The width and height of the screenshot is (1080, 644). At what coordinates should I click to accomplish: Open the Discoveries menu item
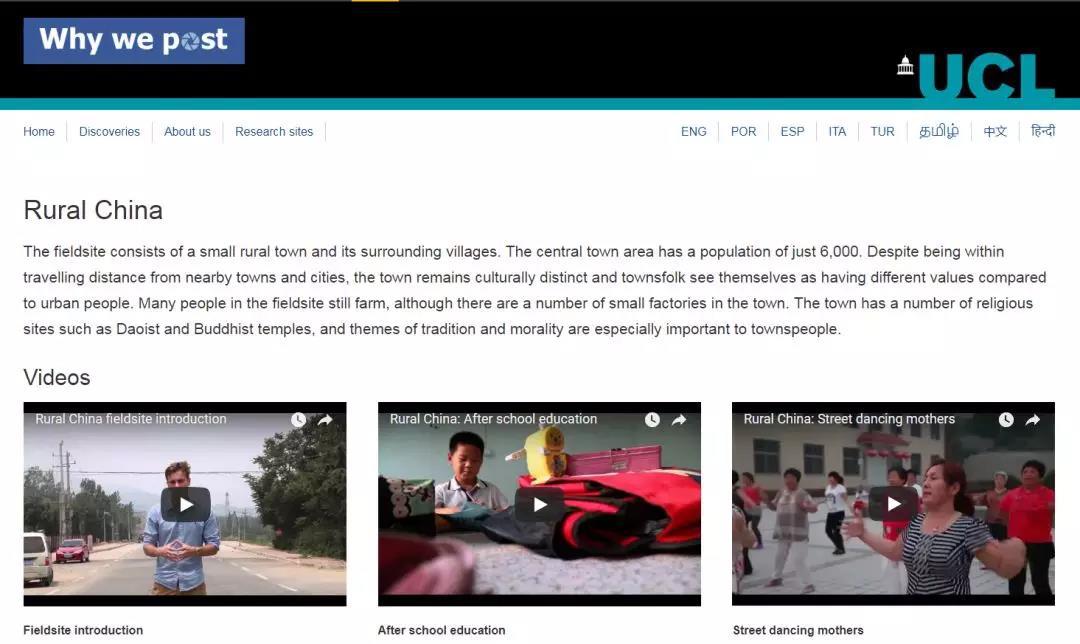pyautogui.click(x=109, y=132)
